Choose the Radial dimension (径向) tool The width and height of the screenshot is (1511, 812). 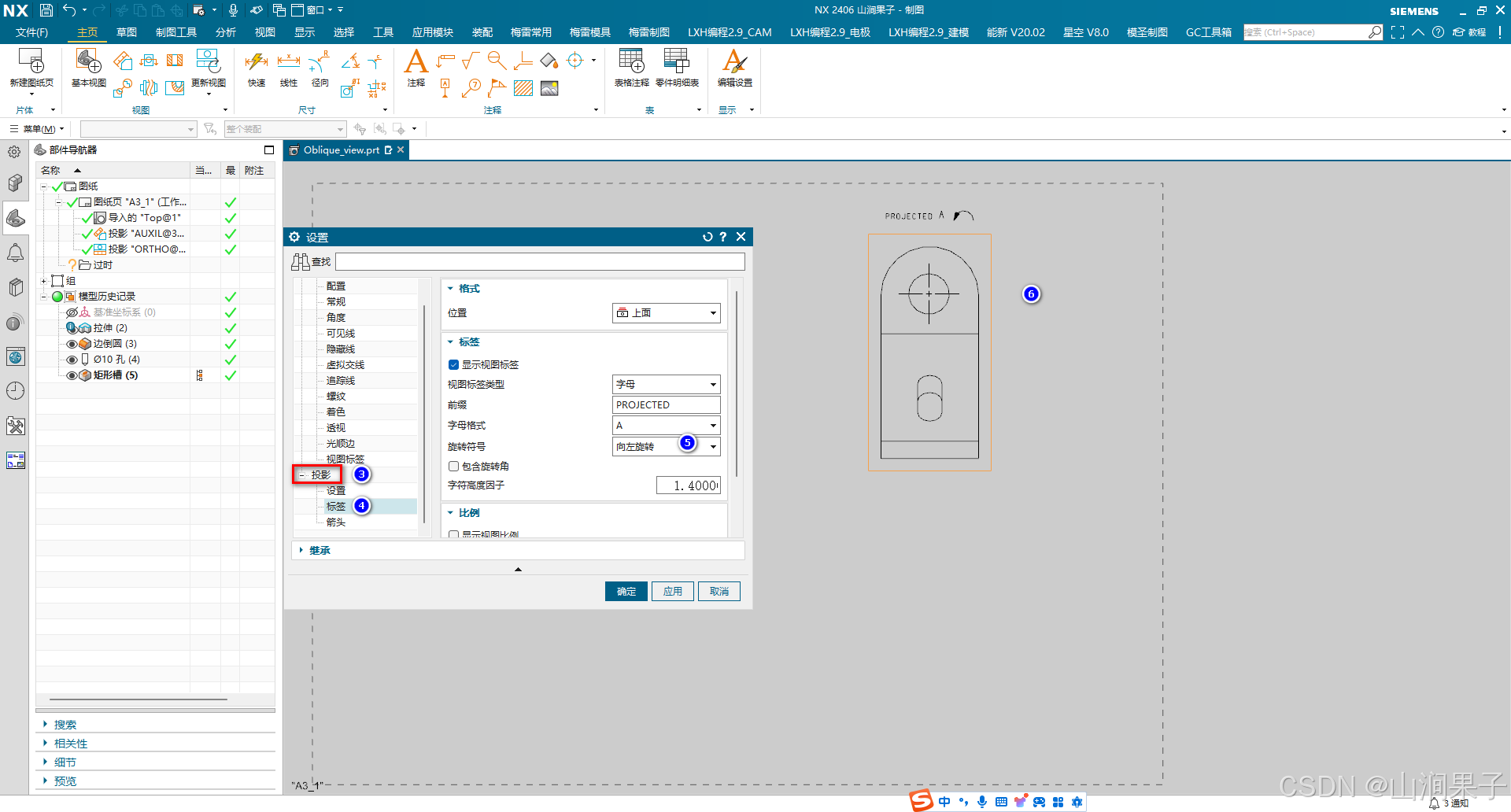pyautogui.click(x=320, y=61)
